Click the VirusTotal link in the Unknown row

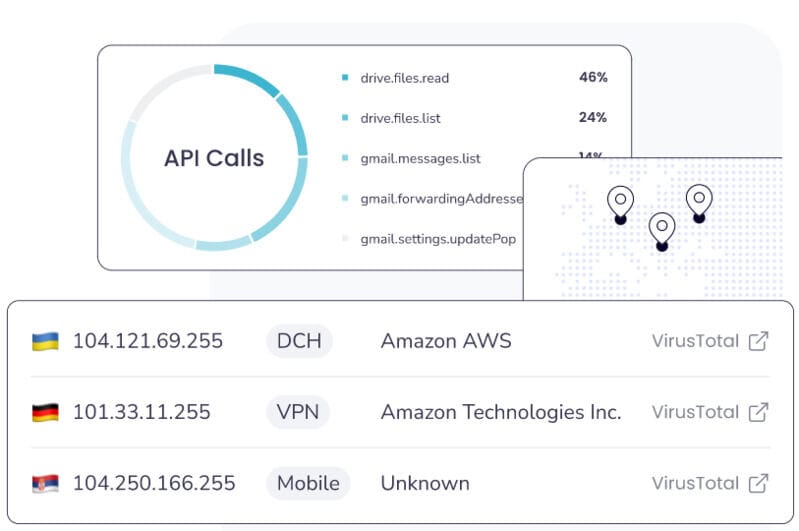pos(695,483)
